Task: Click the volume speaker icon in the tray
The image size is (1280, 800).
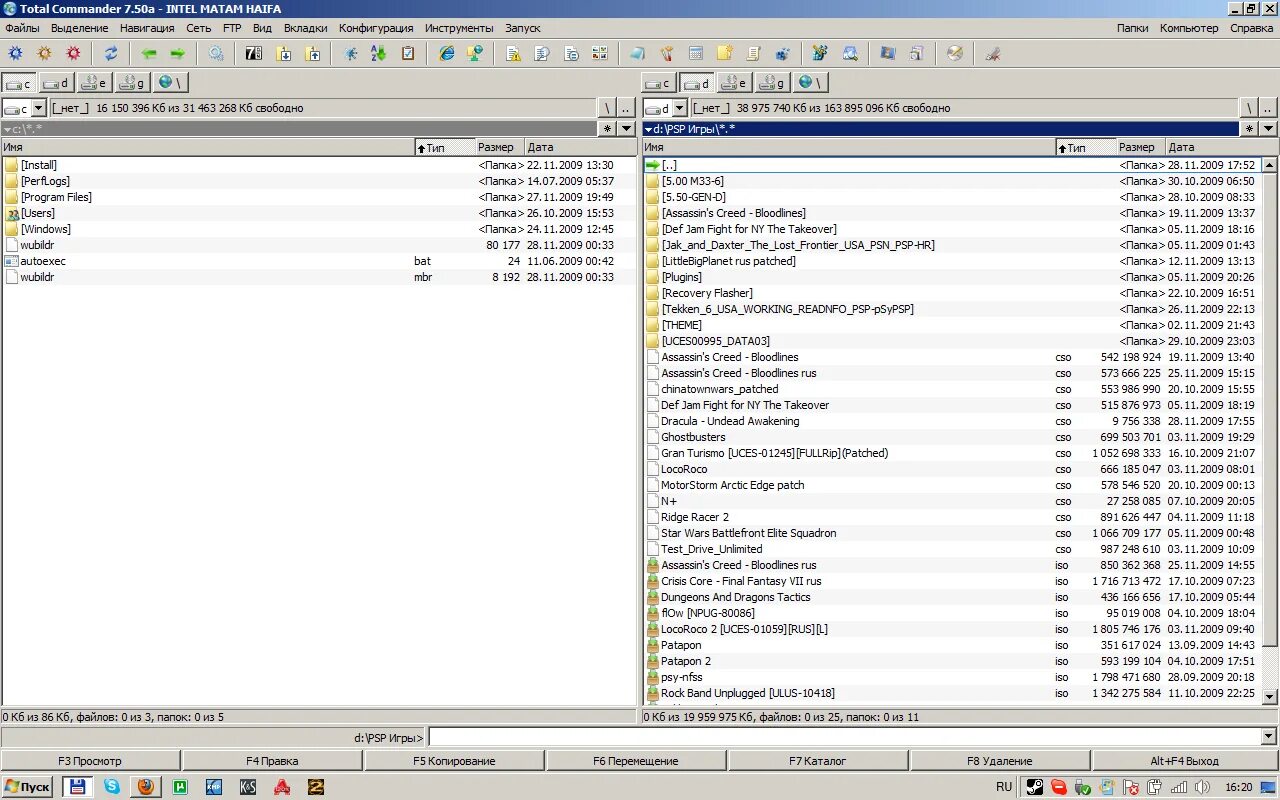Action: (x=1203, y=787)
